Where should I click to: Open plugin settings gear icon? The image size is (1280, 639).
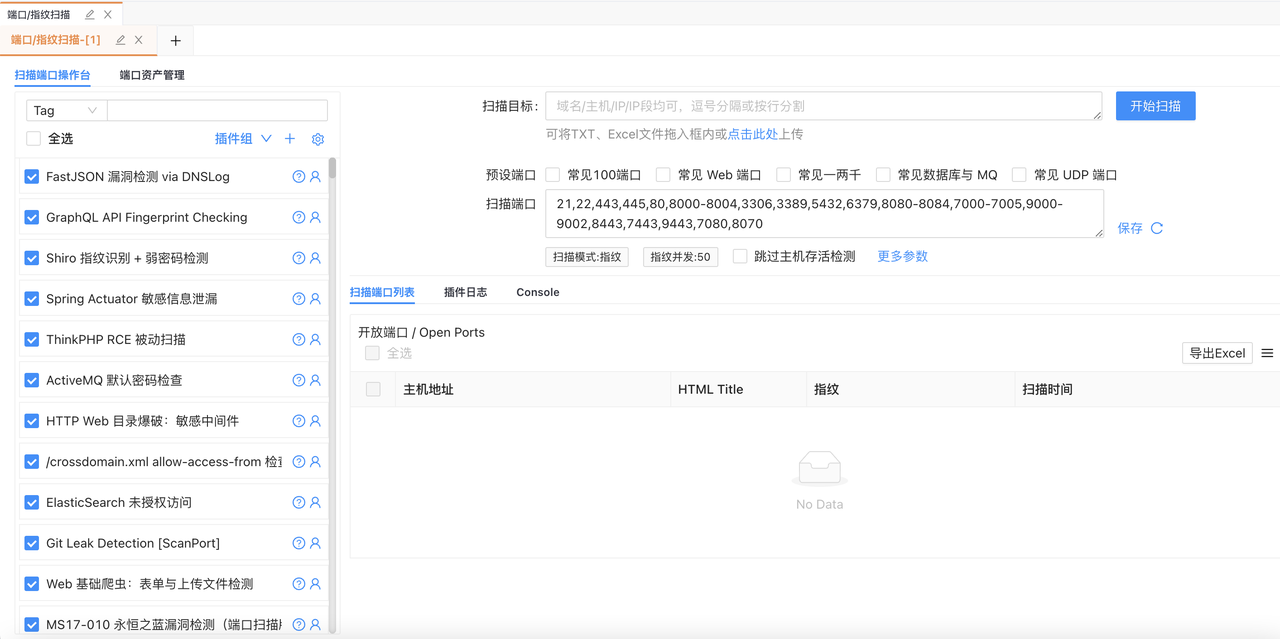318,139
